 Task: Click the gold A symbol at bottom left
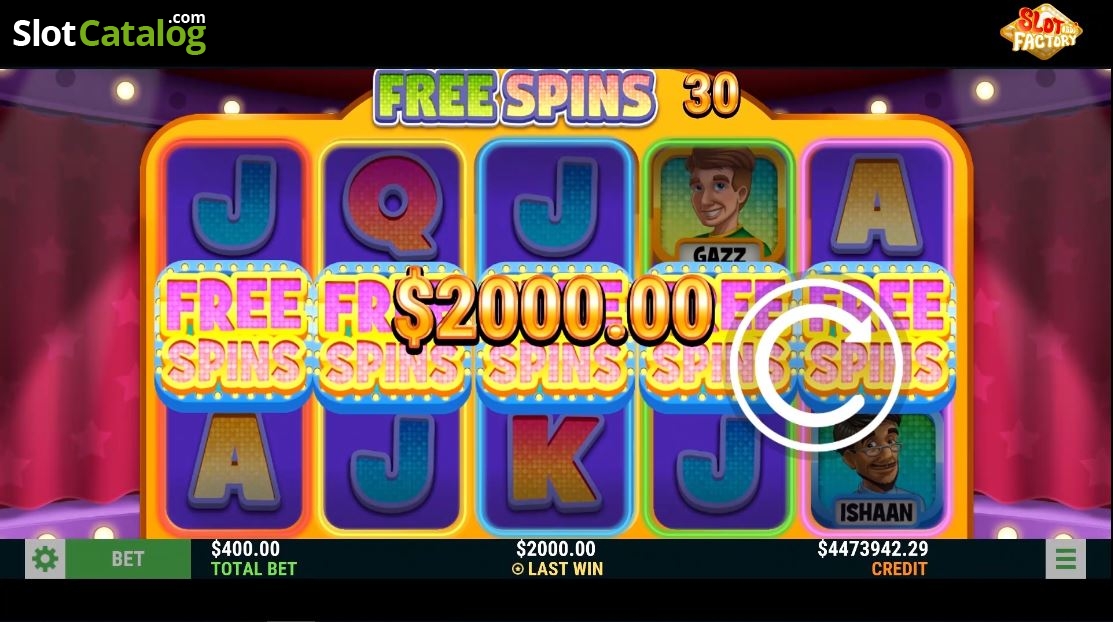(234, 462)
